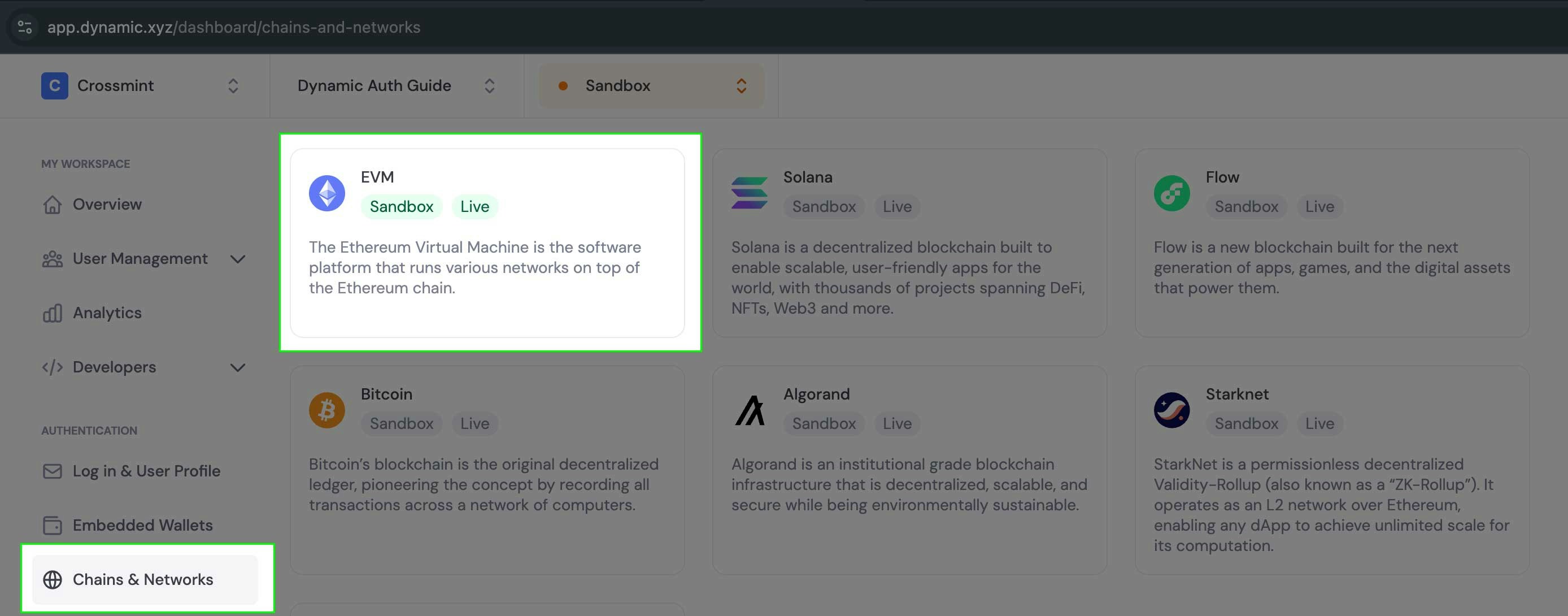Viewport: 1568px width, 616px height.
Task: Open the Solana chain card title
Action: coord(808,177)
